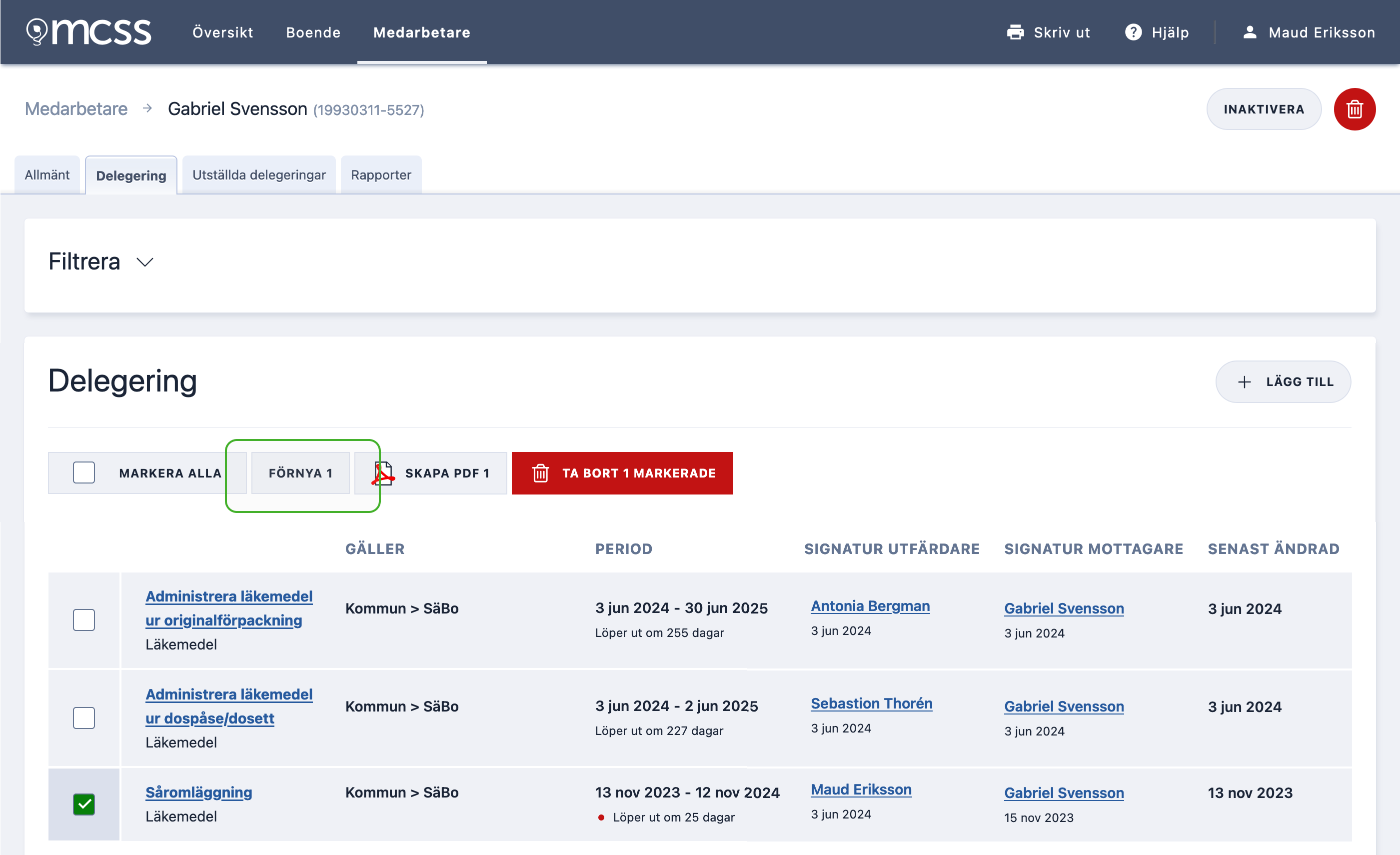
Task: Open Administrera läkemedel ur dospåse/dosett link
Action: point(229,706)
